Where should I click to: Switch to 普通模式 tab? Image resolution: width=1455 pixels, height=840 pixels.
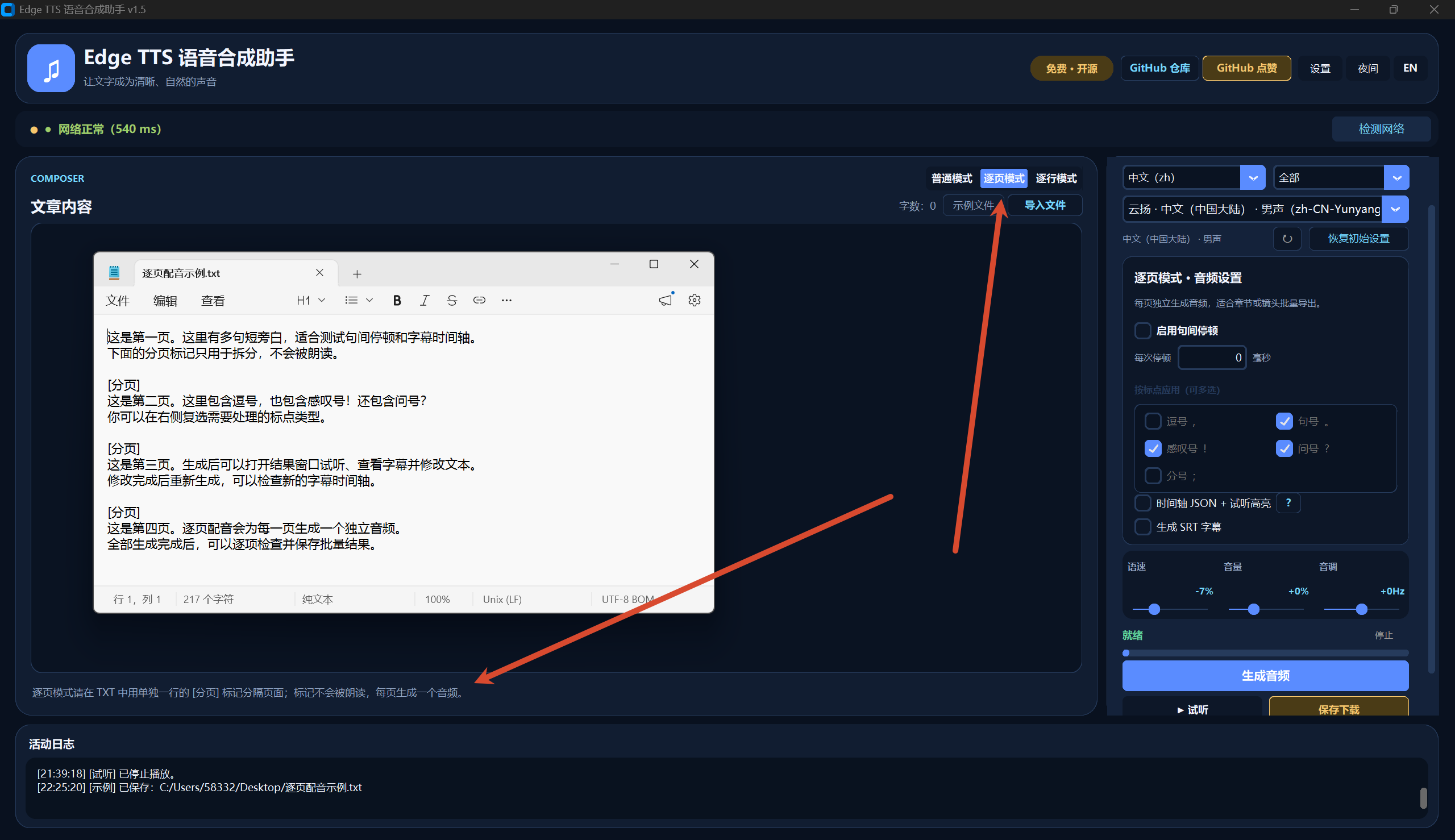coord(951,178)
